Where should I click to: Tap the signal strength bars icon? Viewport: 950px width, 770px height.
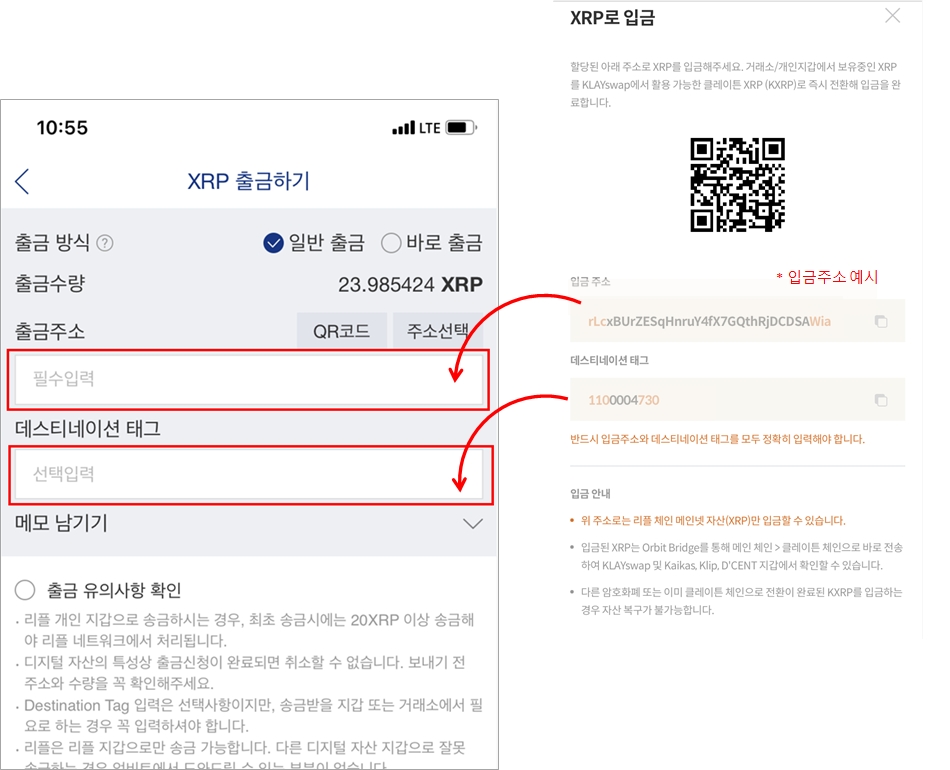point(403,128)
